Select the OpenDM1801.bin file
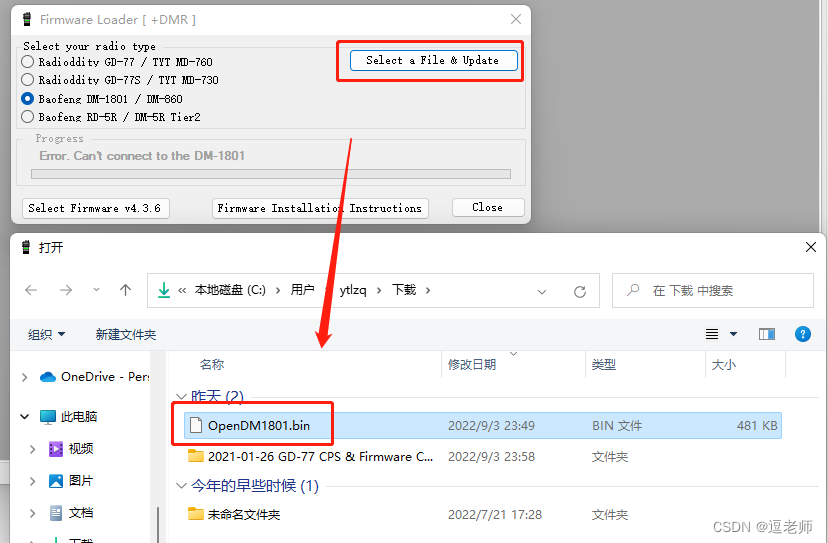The width and height of the screenshot is (828, 543). (483, 426)
